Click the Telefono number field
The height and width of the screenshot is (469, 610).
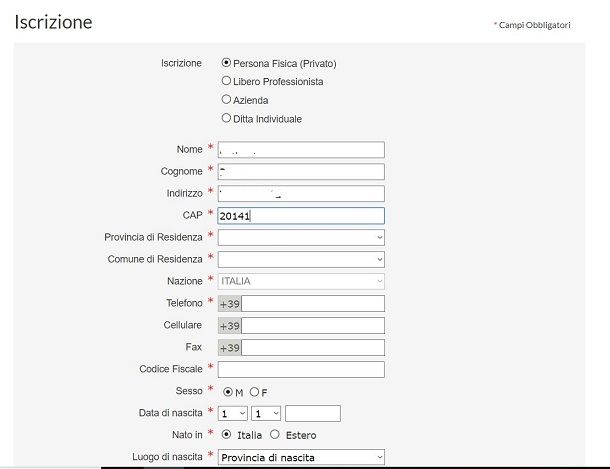point(313,303)
